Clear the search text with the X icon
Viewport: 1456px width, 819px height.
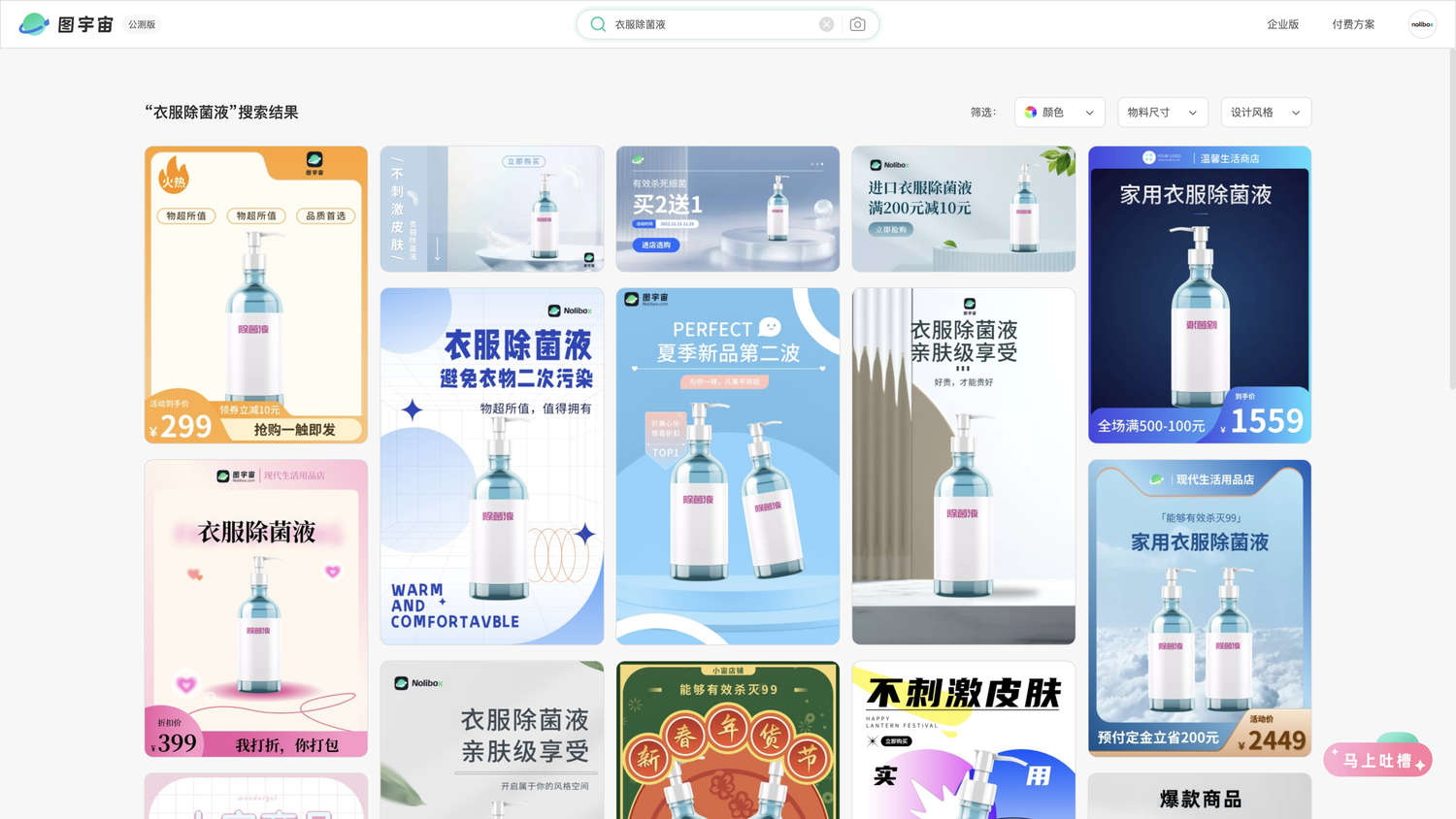(x=826, y=24)
